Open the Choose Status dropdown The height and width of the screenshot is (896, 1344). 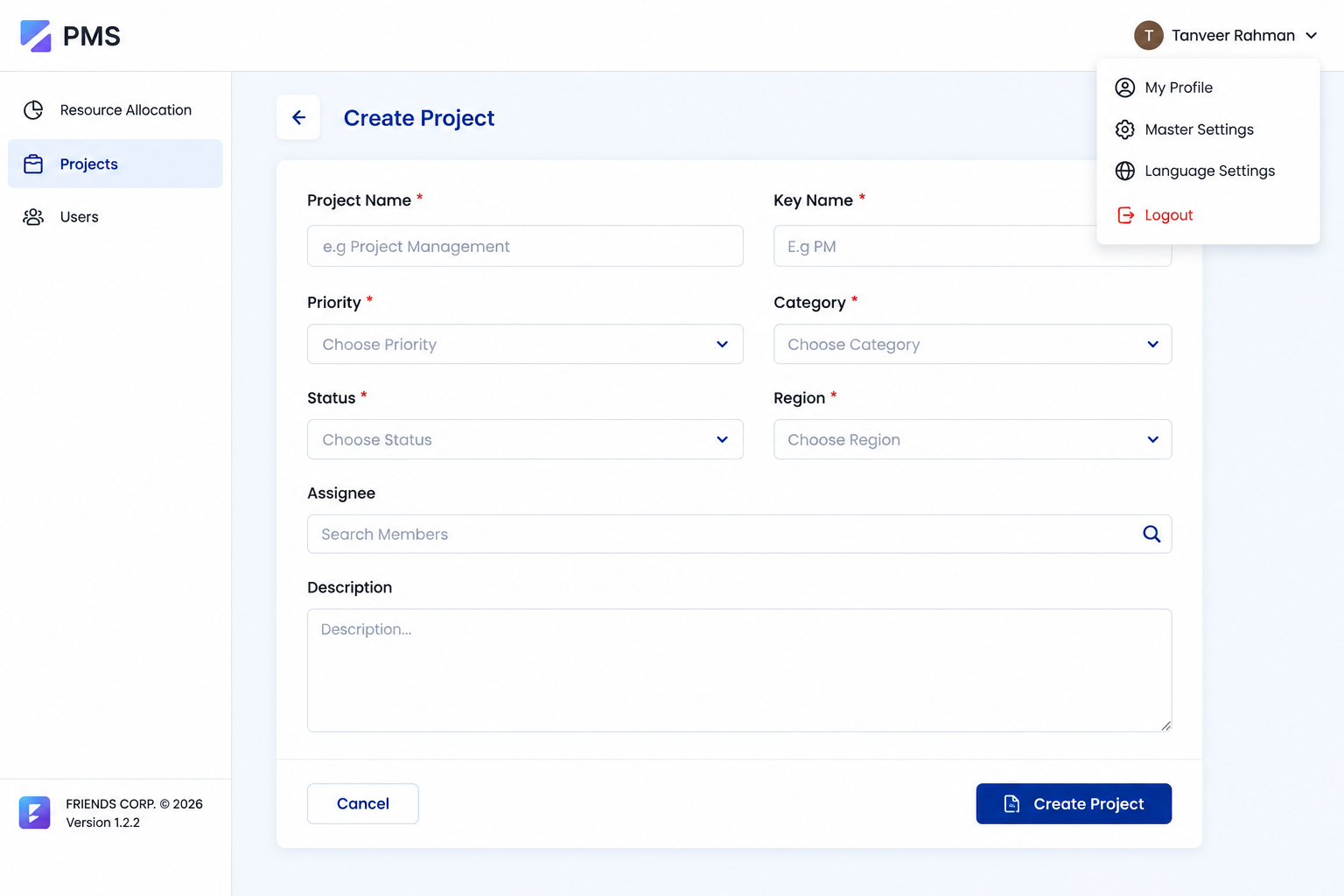(x=525, y=439)
